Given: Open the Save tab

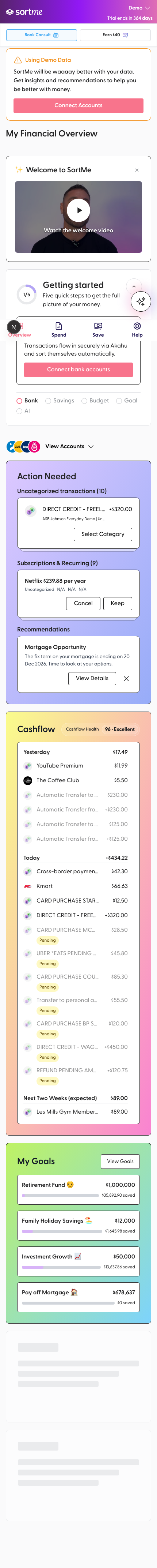Looking at the screenshot, I should 98,329.
